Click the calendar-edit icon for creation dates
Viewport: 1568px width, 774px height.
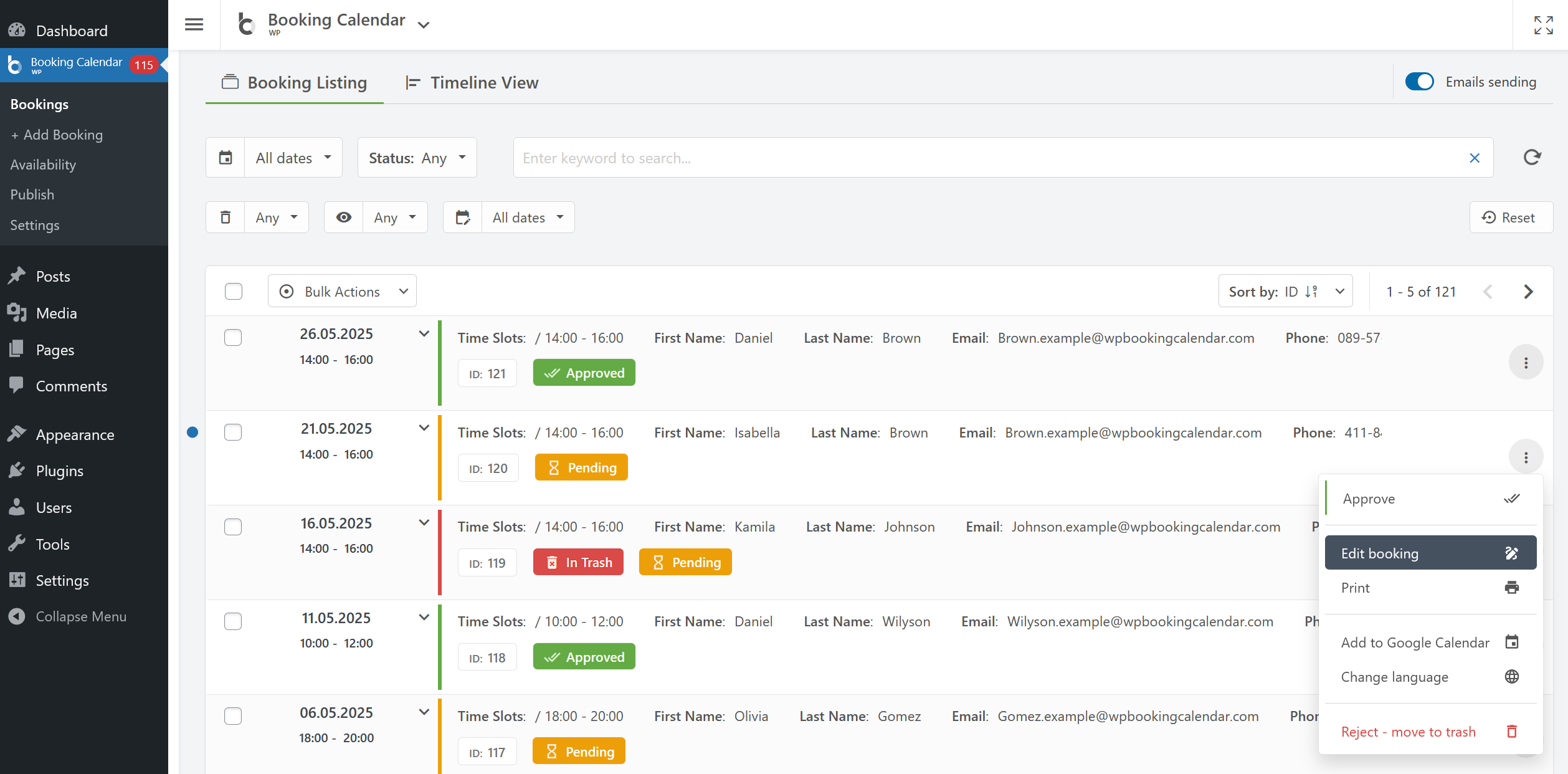click(x=462, y=217)
